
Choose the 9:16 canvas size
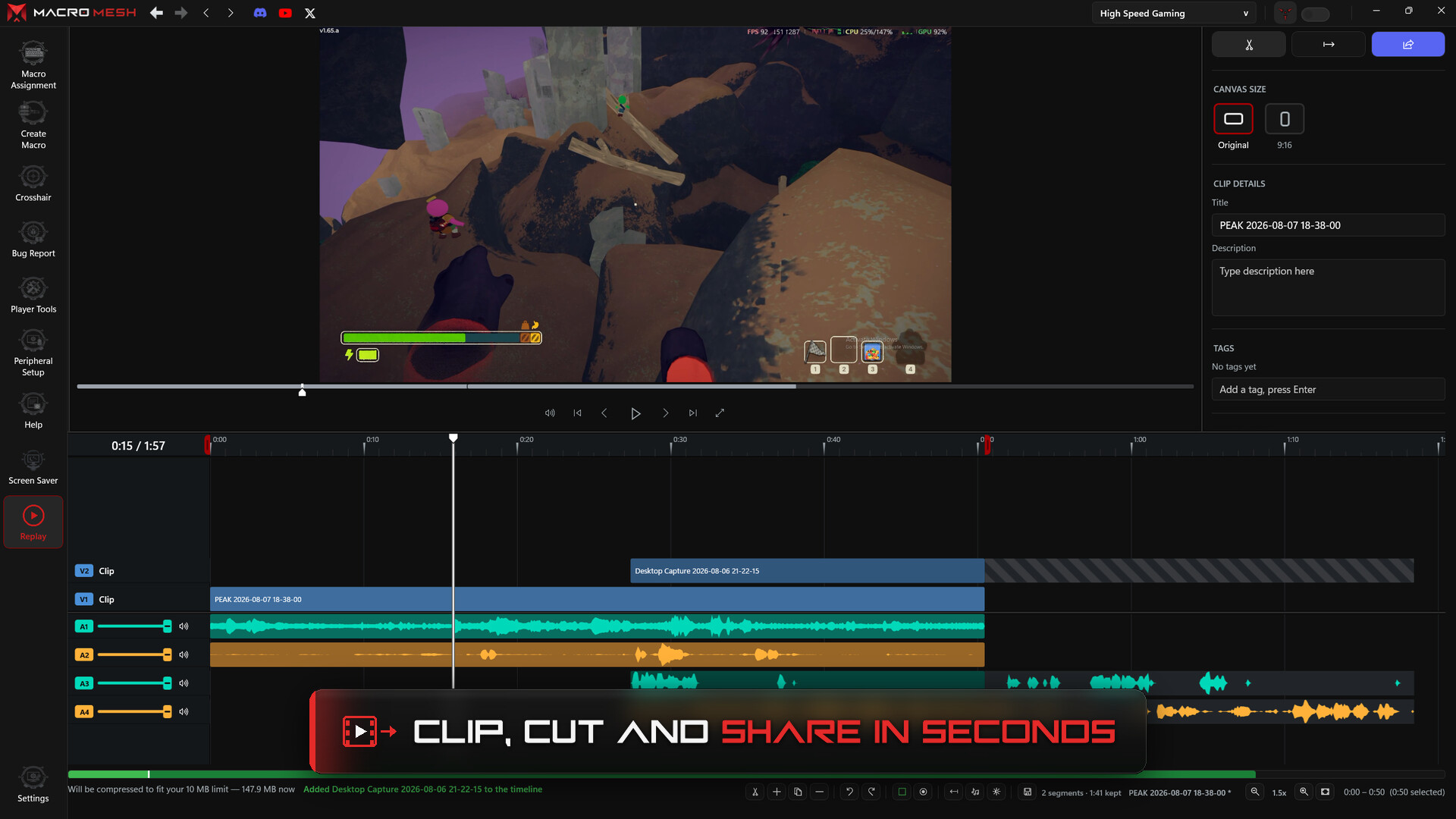click(x=1285, y=119)
